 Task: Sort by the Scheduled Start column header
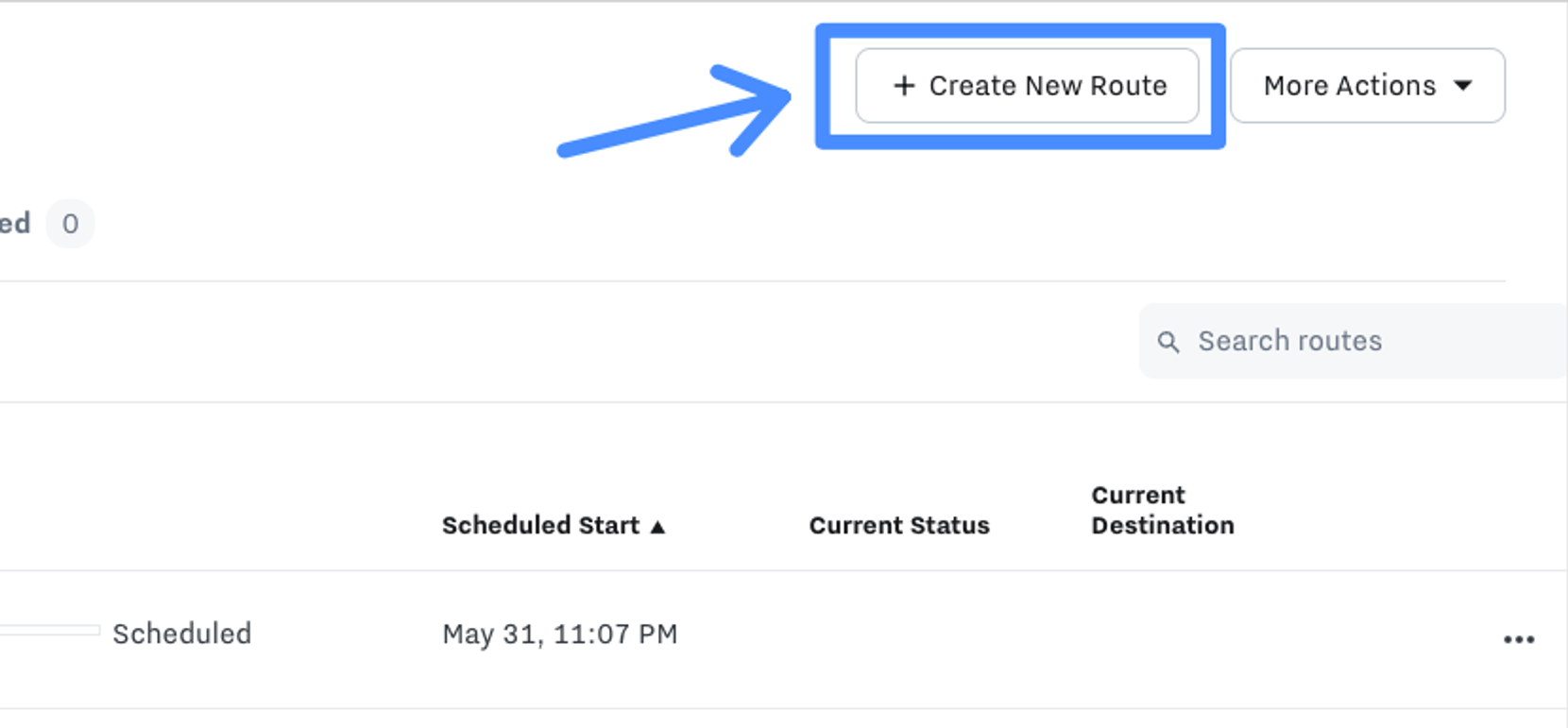540,526
